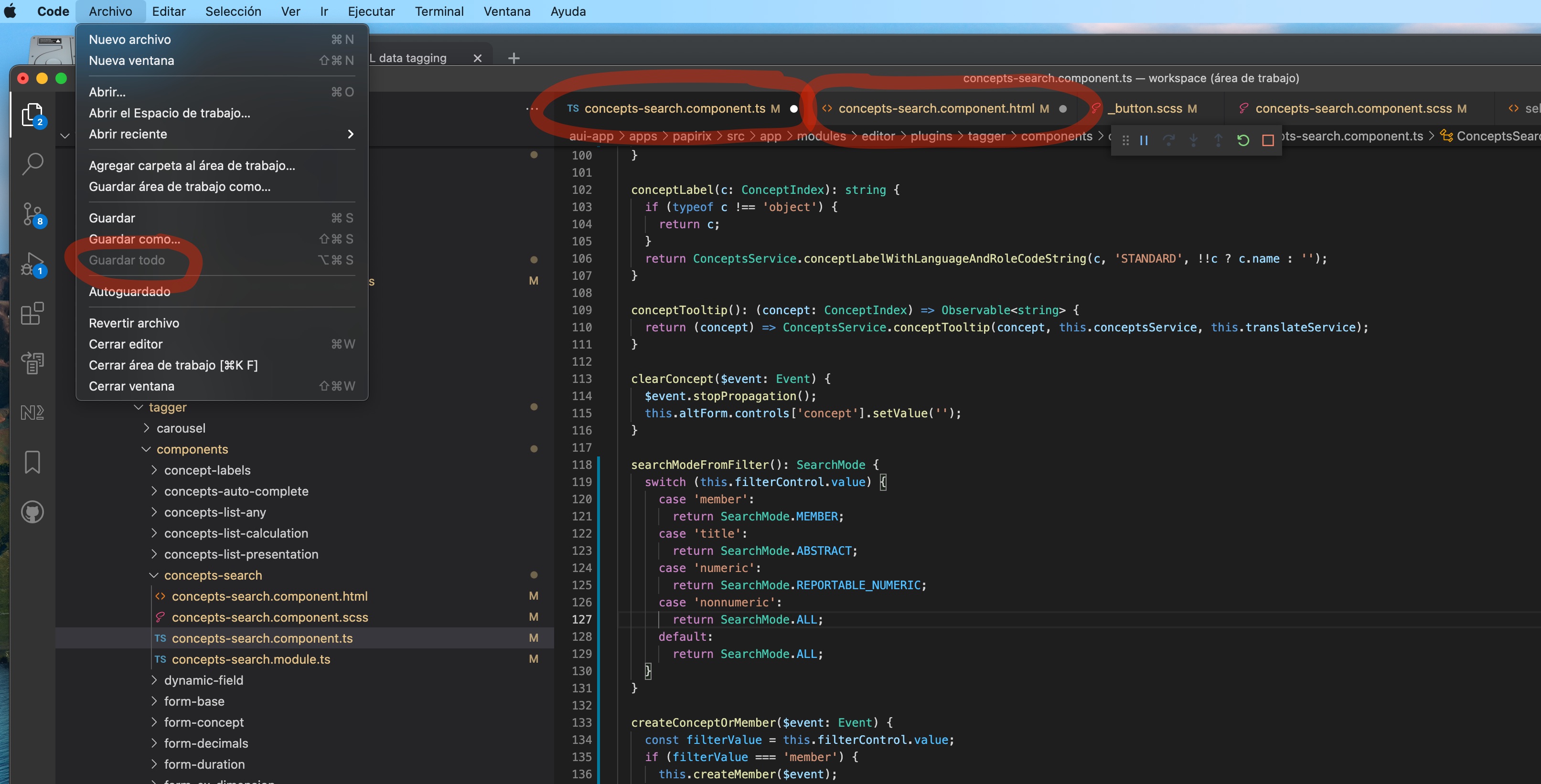Click Guardar todo in the menu
Image resolution: width=1541 pixels, height=784 pixels.
128,260
